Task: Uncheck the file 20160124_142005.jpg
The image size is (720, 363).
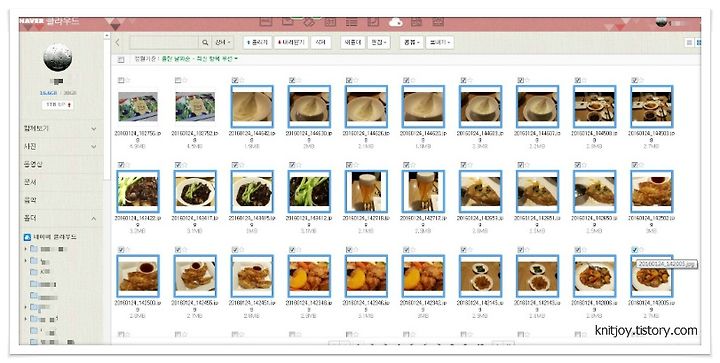Action: coord(635,250)
